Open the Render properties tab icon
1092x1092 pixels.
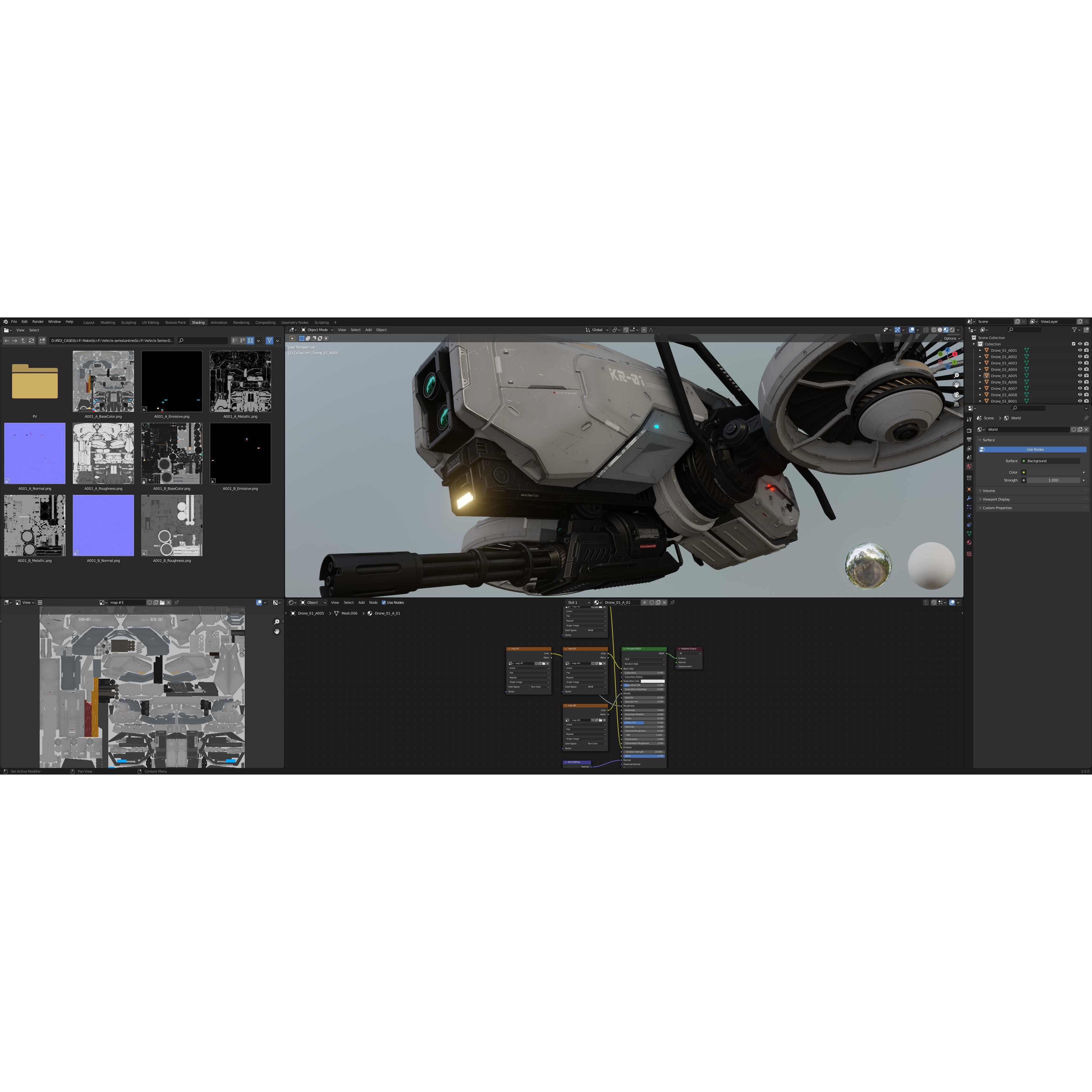969,431
